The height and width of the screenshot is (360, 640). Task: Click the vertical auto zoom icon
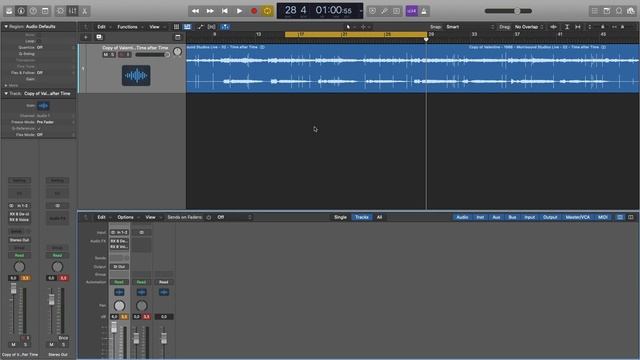coord(567,27)
